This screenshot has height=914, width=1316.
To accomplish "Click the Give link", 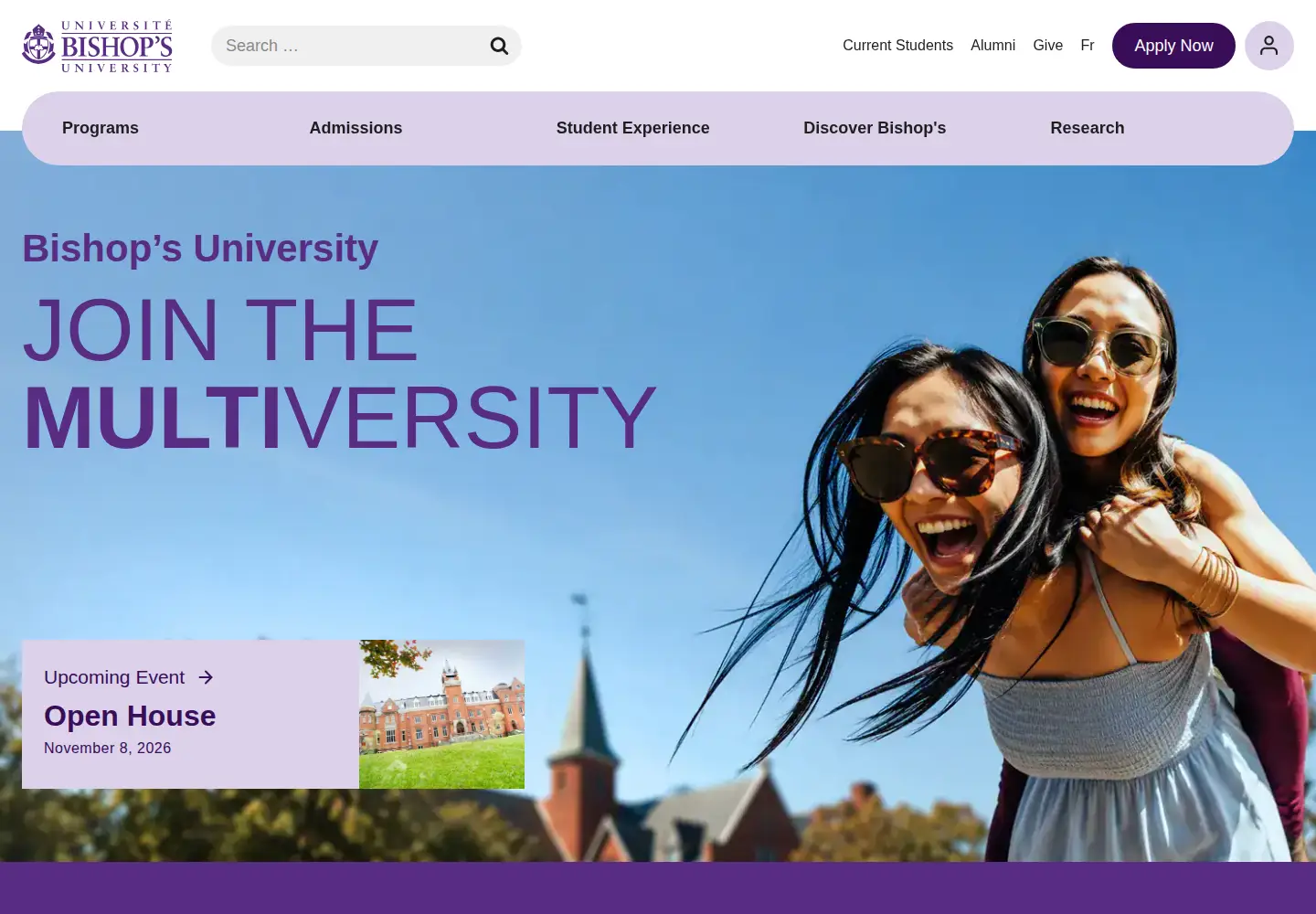I will [x=1047, y=46].
